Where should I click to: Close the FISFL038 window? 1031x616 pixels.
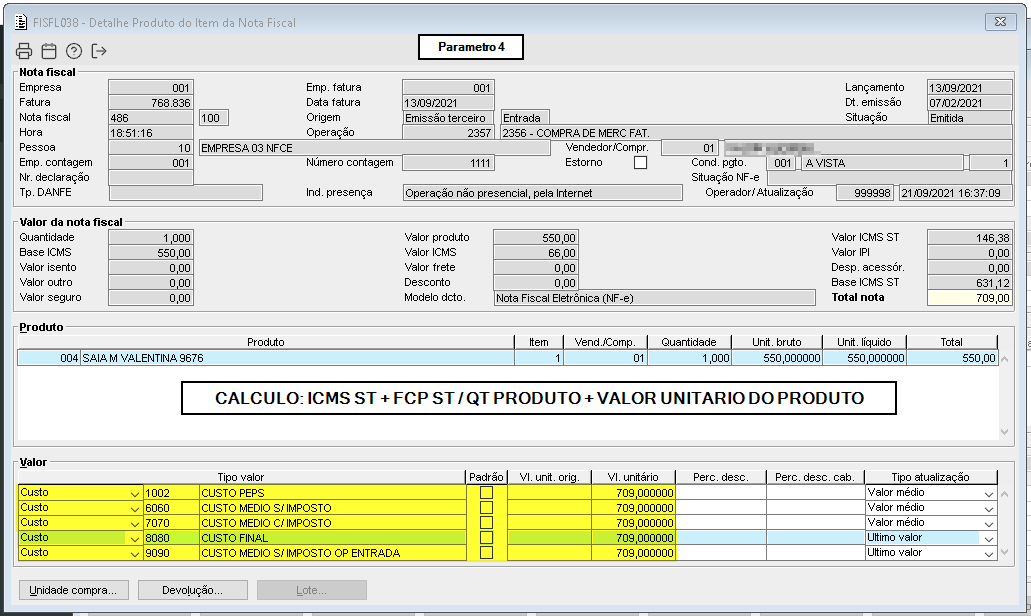[1001, 22]
